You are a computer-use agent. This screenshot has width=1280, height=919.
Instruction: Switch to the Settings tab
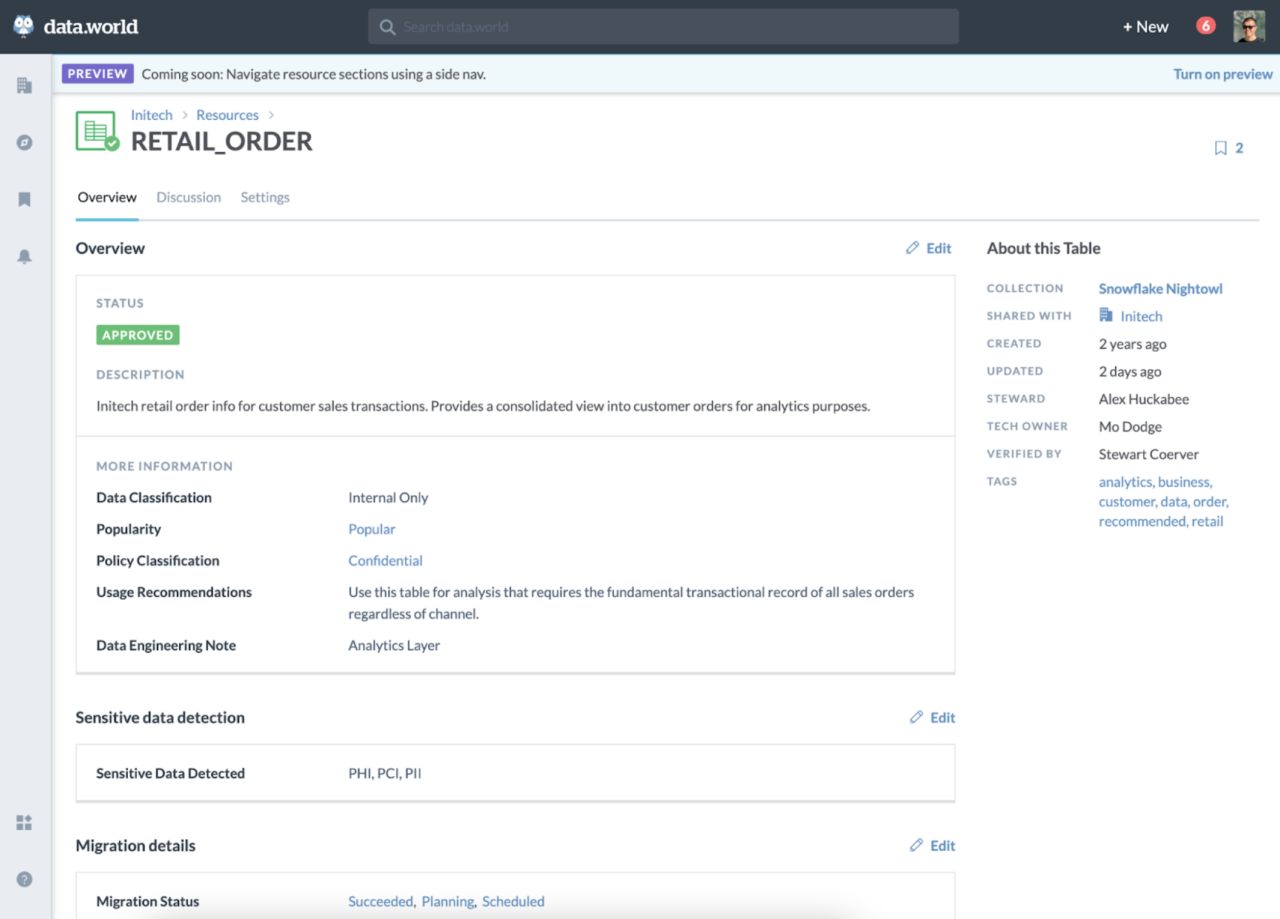[265, 197]
